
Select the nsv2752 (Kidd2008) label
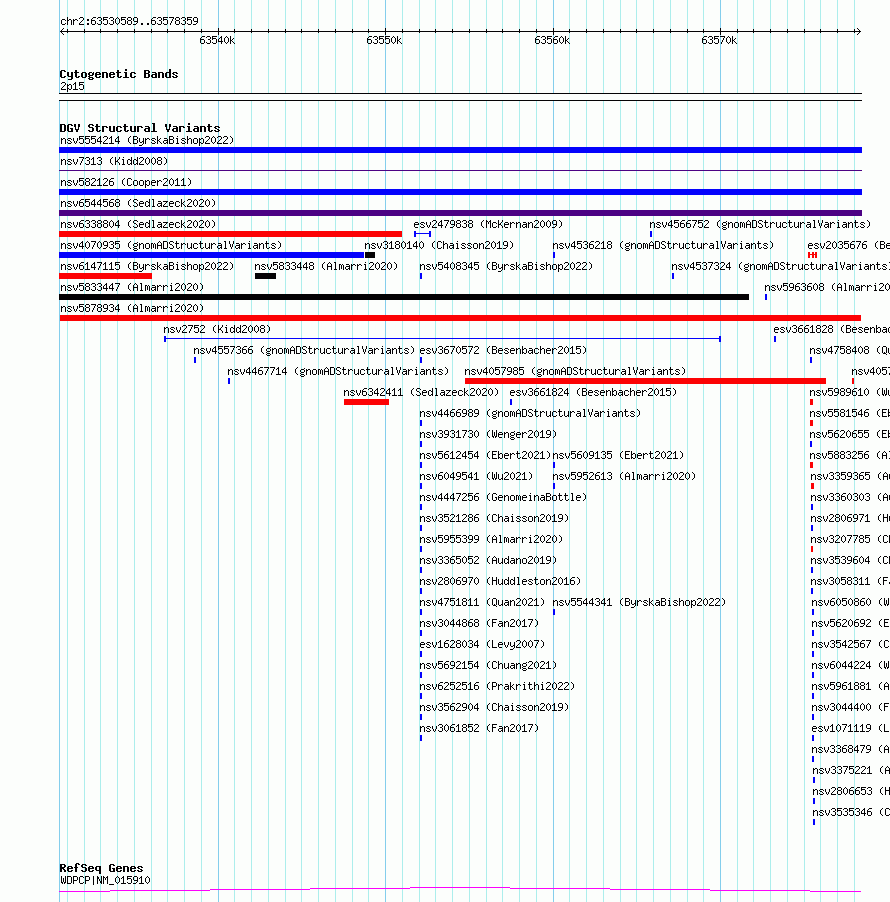[217, 329]
